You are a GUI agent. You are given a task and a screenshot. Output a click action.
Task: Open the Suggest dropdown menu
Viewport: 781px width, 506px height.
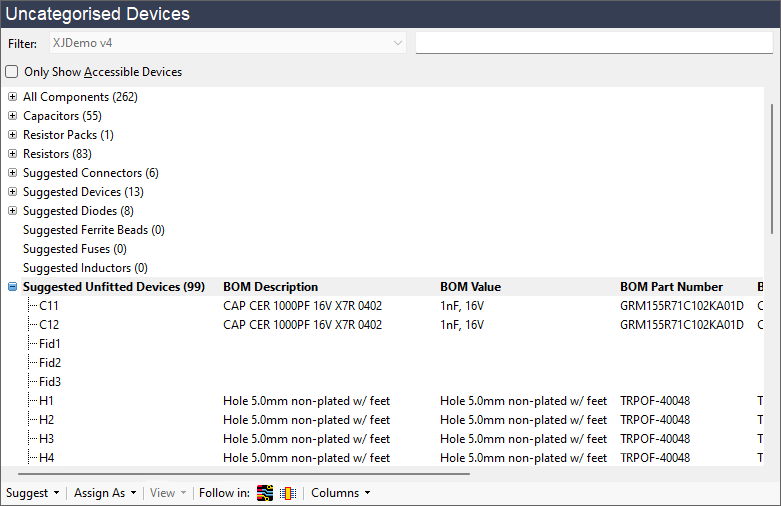point(33,493)
